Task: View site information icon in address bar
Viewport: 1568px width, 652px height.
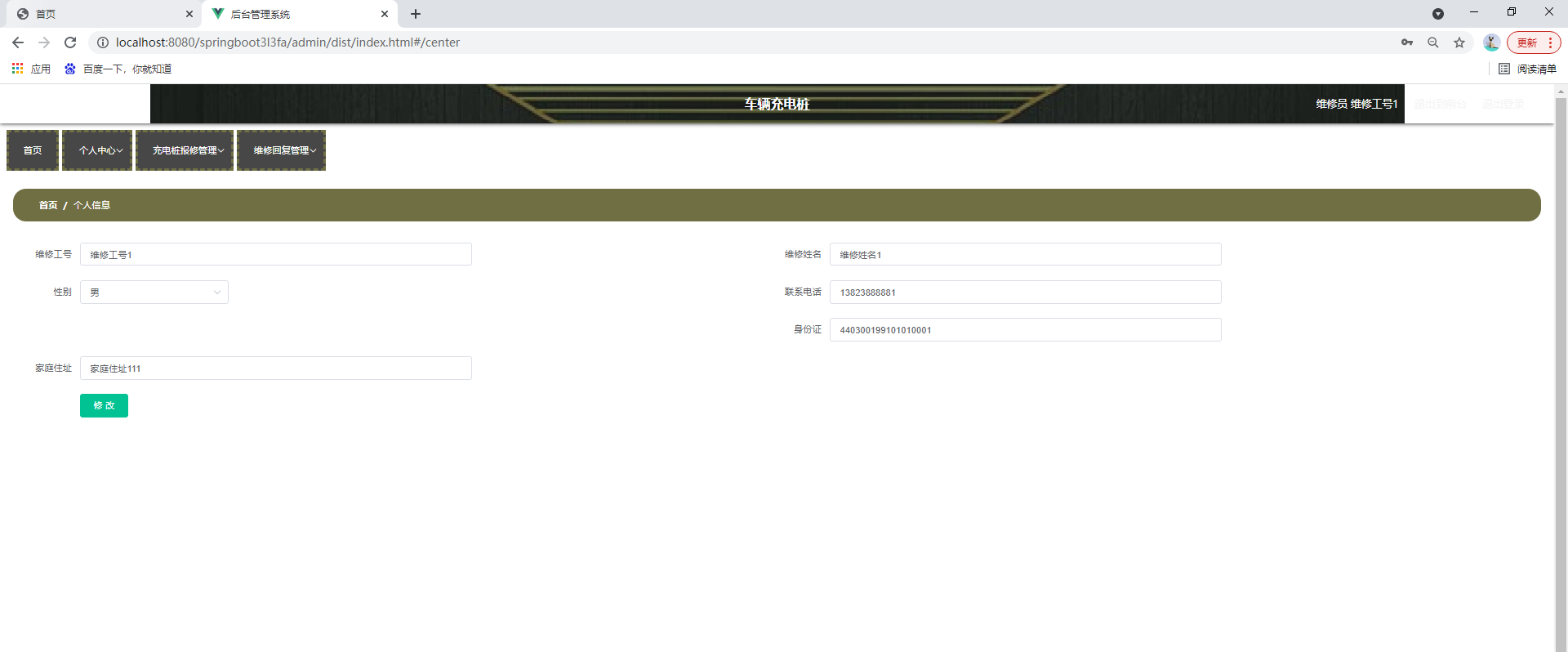Action: (103, 42)
